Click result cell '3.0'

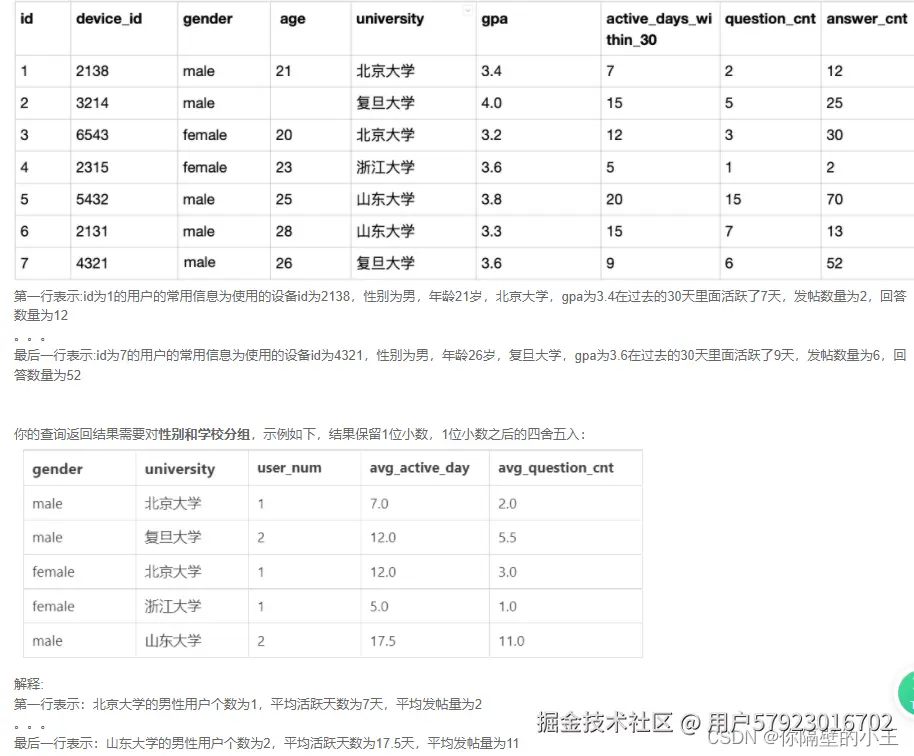coord(507,572)
